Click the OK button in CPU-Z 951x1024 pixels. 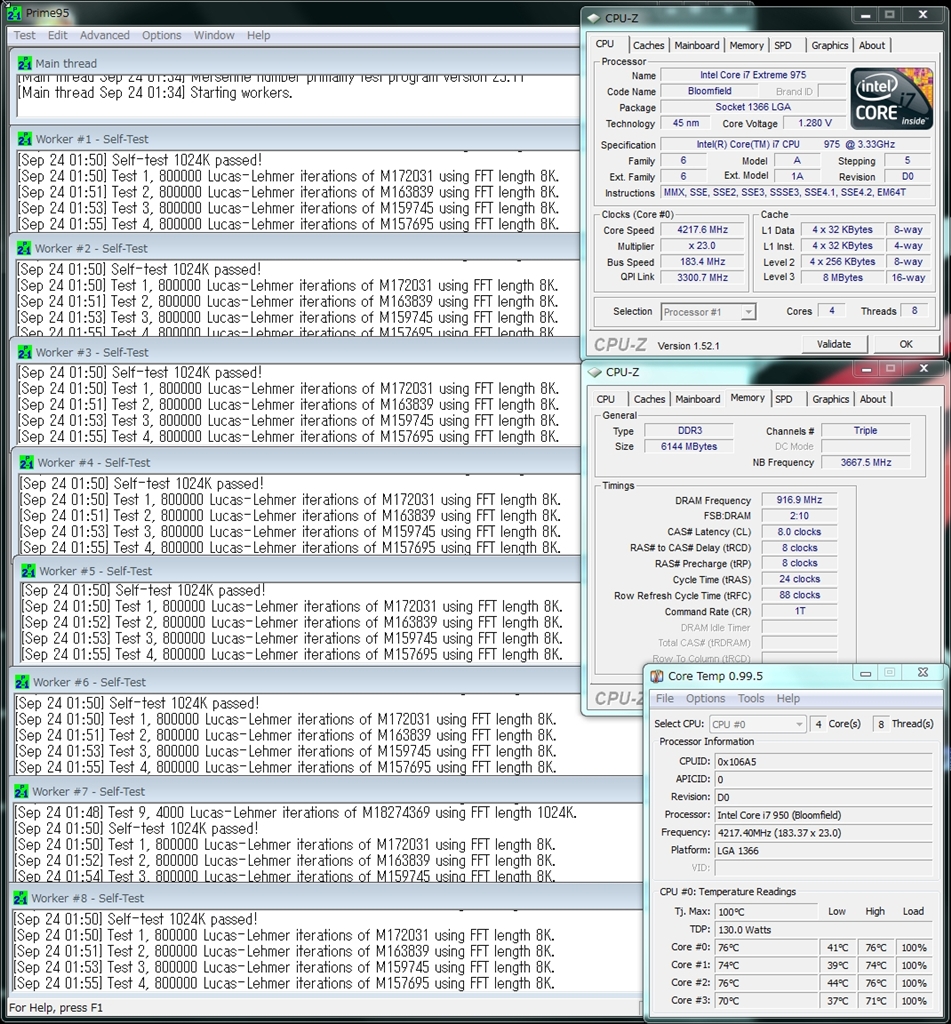(905, 344)
